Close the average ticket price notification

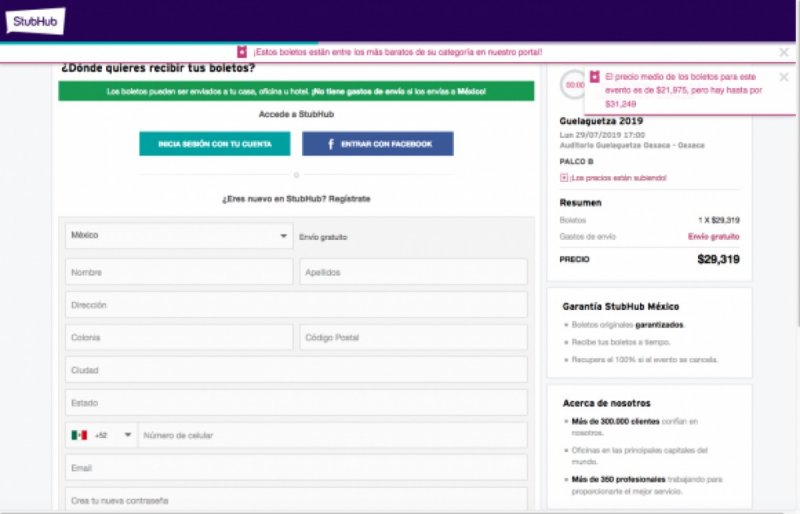(784, 77)
